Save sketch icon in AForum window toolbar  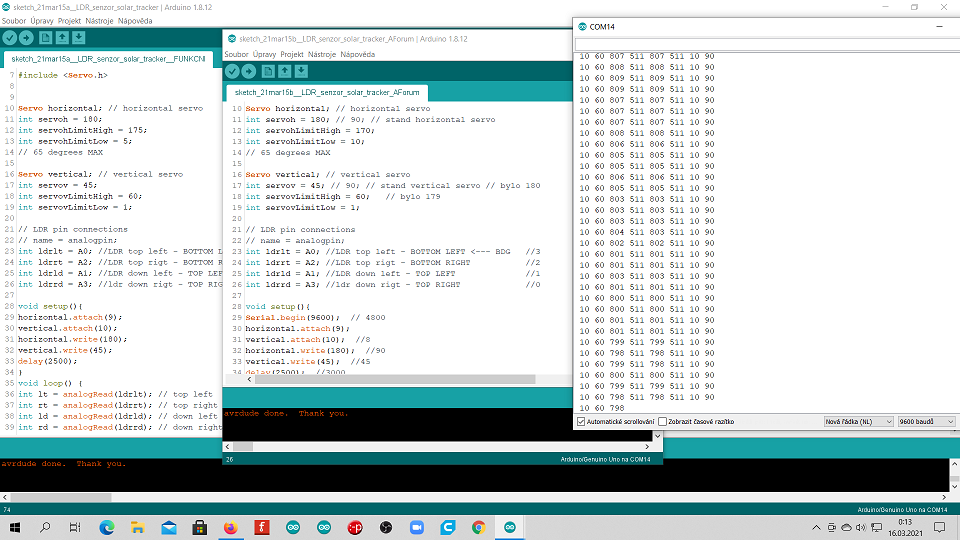(301, 71)
